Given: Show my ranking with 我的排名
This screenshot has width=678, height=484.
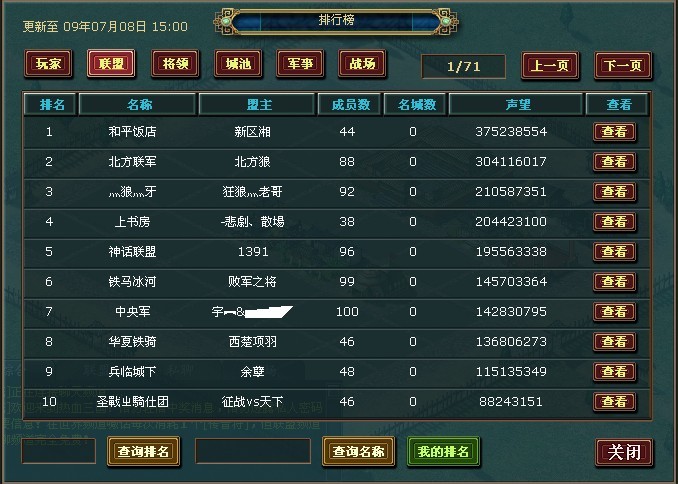Looking at the screenshot, I should [443, 452].
